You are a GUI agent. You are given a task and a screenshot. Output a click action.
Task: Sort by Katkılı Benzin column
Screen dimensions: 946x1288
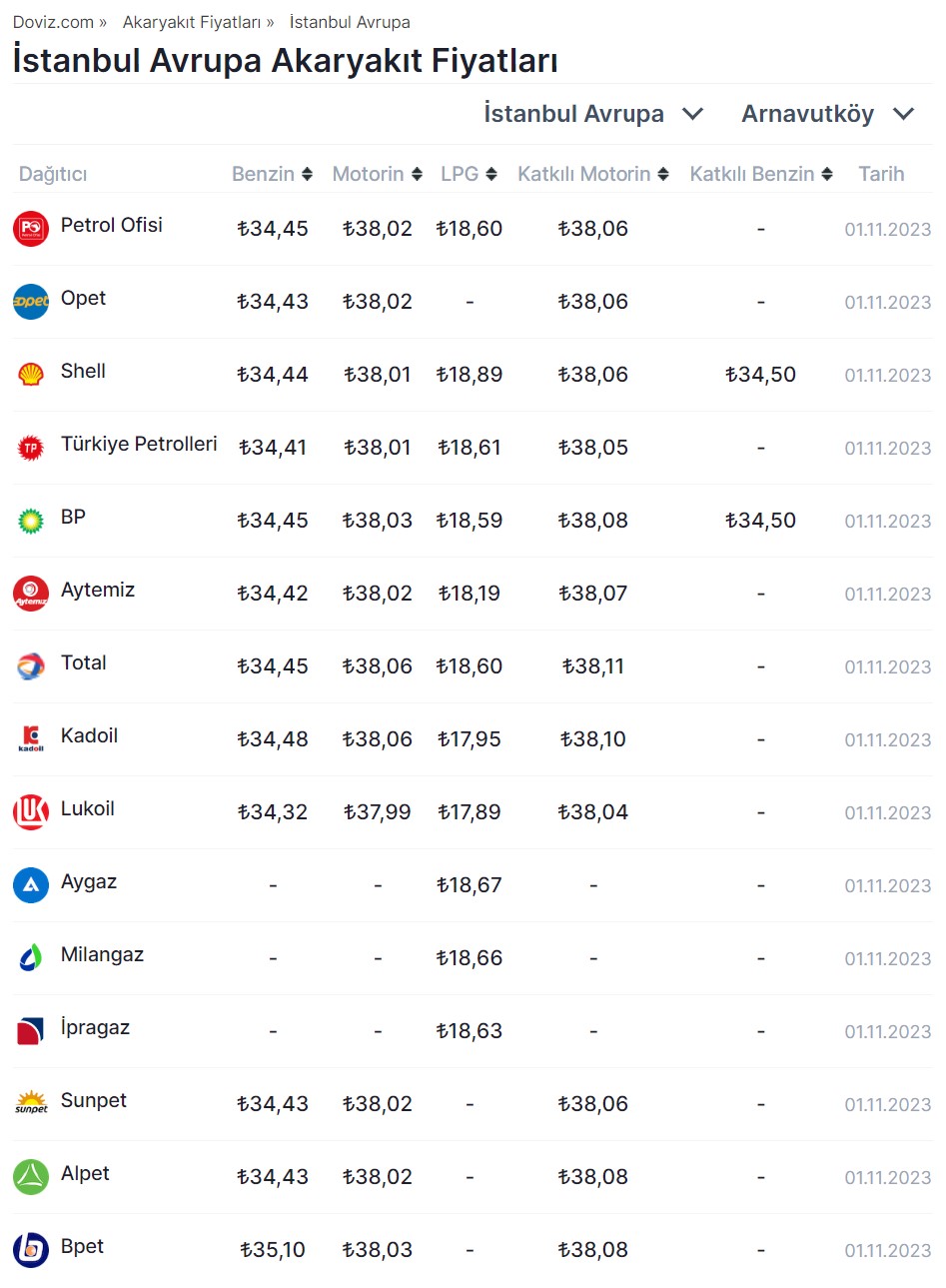click(760, 174)
